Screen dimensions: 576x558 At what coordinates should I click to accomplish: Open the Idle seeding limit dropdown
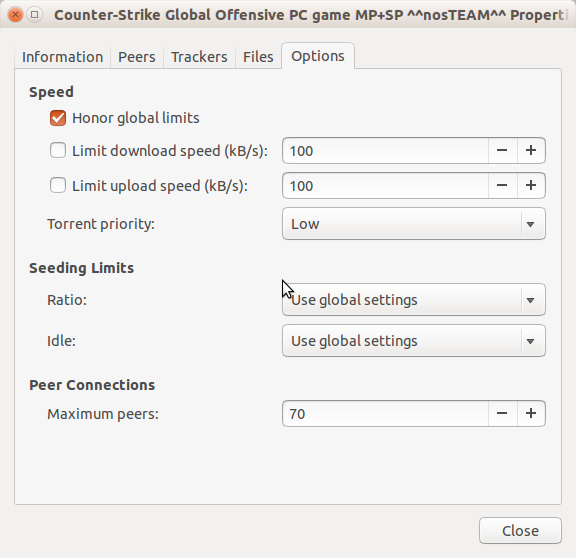[x=414, y=341]
